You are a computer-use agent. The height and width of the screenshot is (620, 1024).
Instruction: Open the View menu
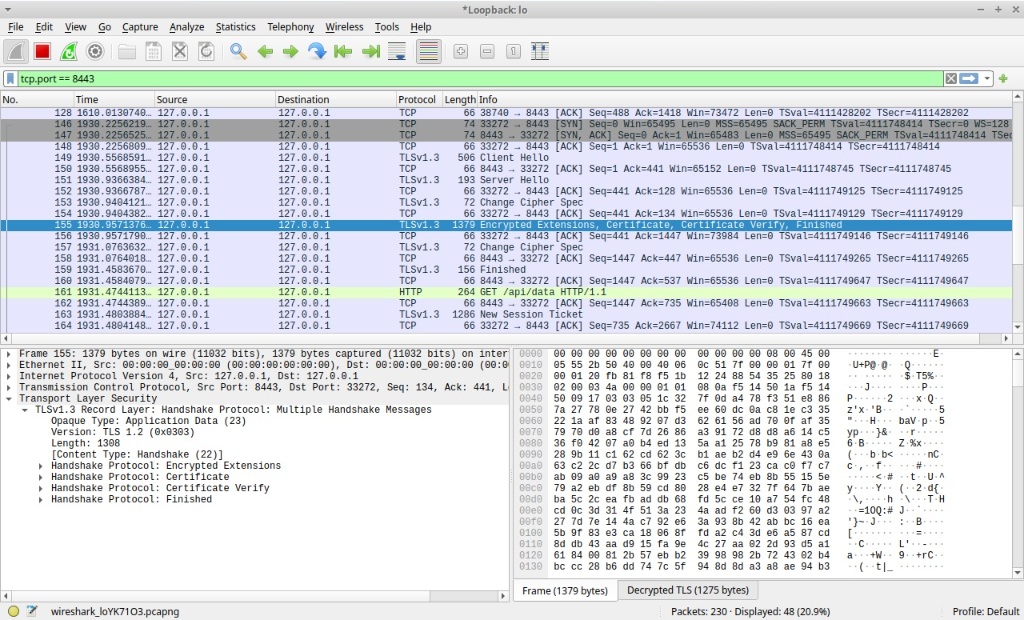[75, 27]
